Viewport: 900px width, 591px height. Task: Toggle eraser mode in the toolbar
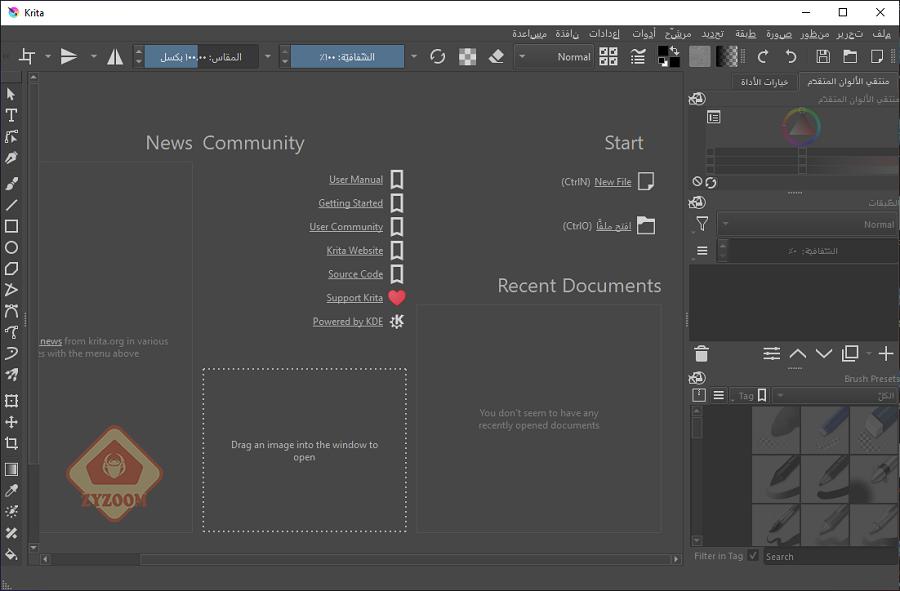[x=496, y=57]
